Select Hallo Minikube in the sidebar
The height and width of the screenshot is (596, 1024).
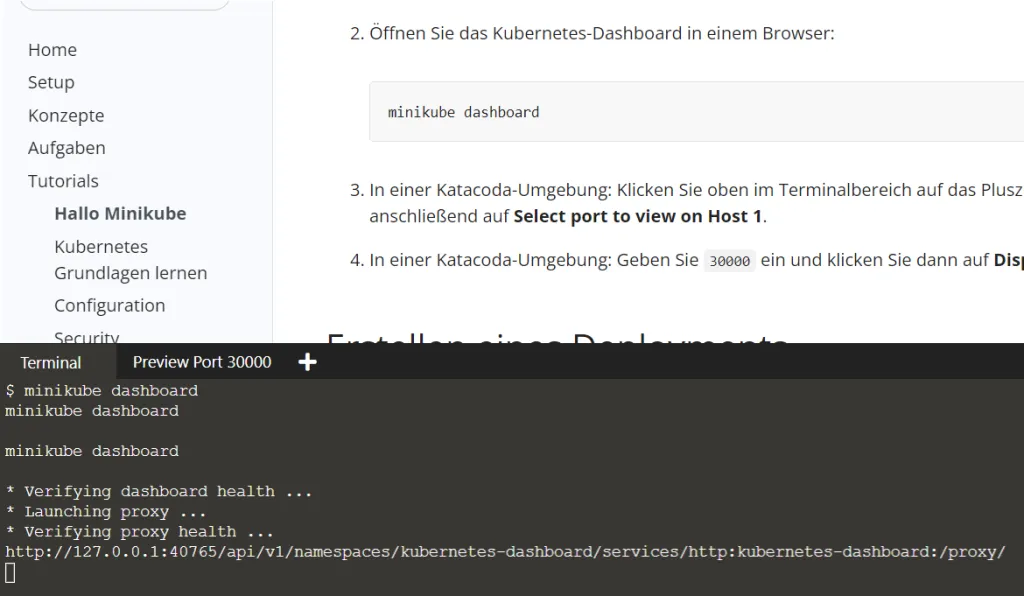[120, 213]
